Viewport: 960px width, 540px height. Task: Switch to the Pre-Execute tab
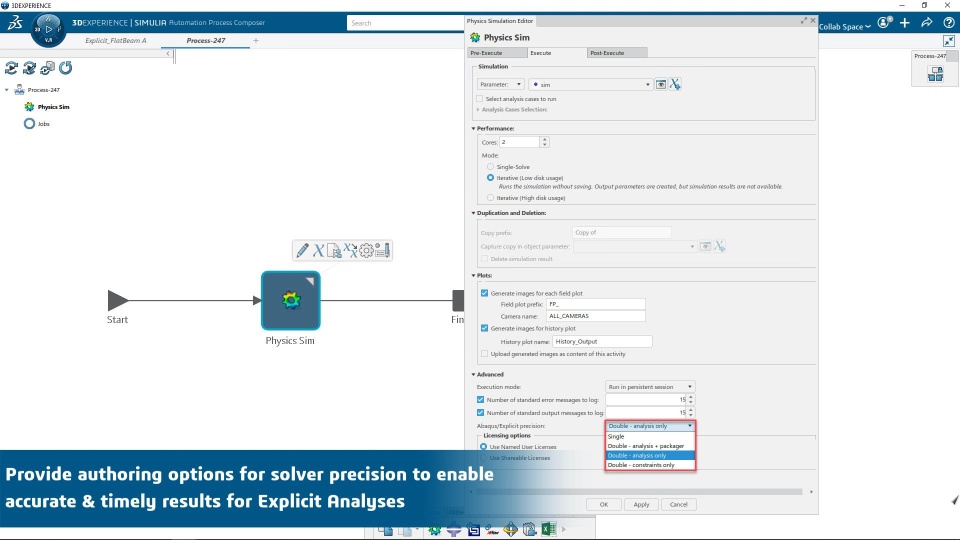(x=497, y=53)
